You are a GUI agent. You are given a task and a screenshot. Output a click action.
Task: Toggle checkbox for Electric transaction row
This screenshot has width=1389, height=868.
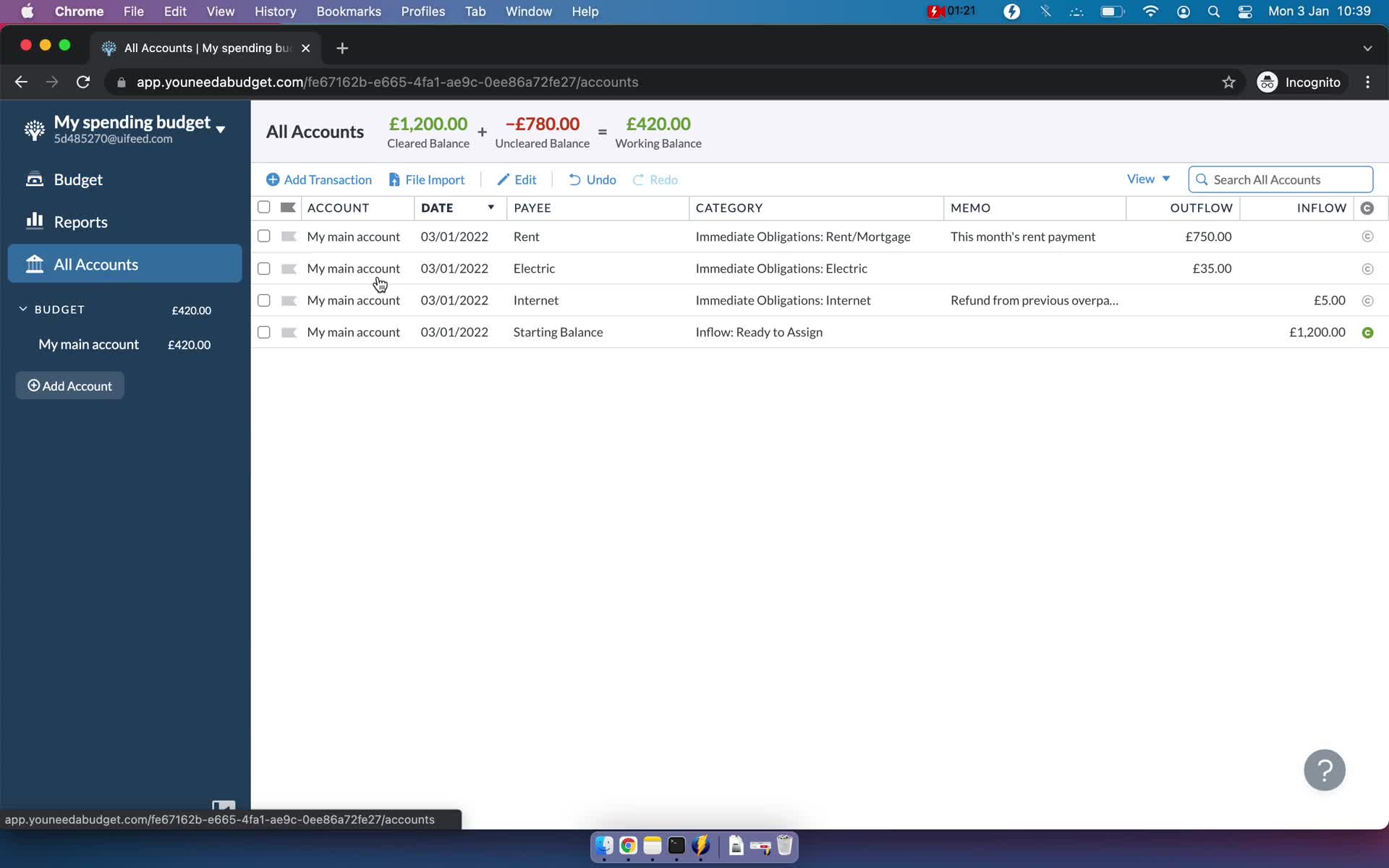click(263, 268)
